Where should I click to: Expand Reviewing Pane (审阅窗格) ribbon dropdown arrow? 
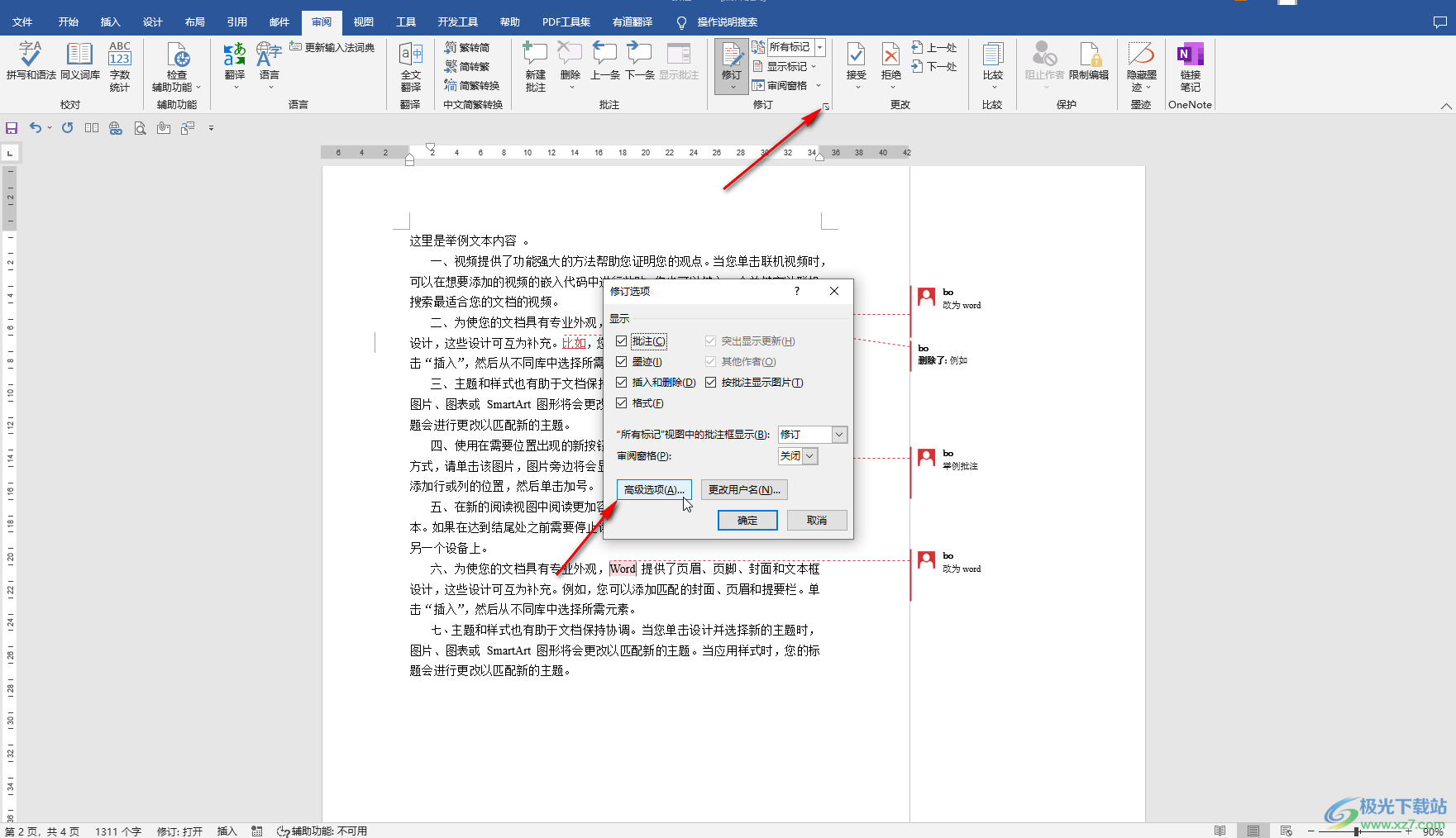tap(819, 85)
